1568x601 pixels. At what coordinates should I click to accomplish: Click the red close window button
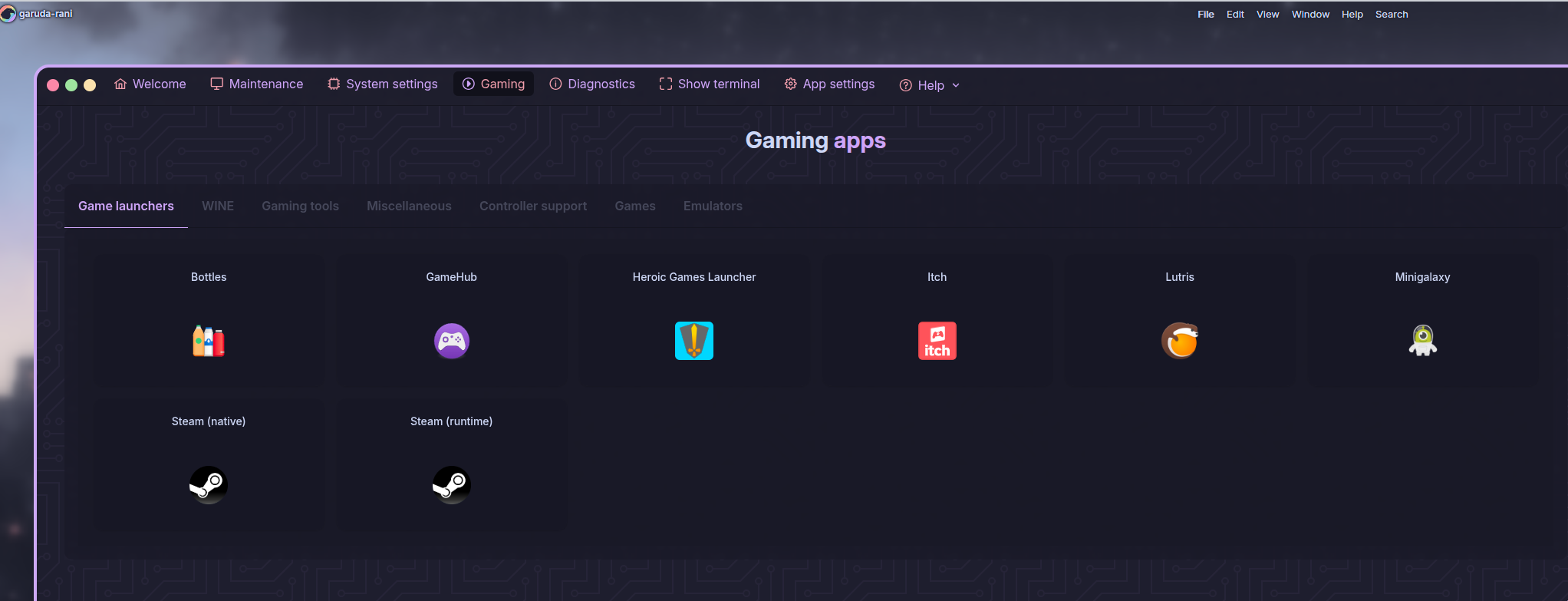click(53, 85)
